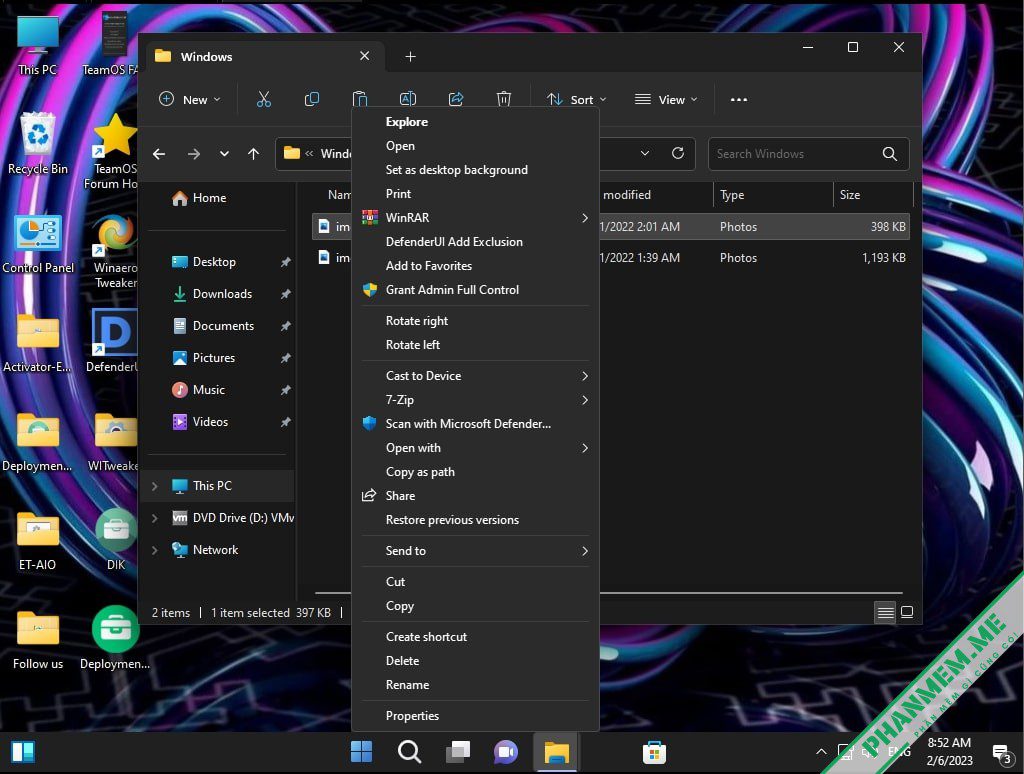Expand DVD Drive (D:) tree node
Image resolution: width=1024 pixels, height=774 pixels.
click(155, 518)
